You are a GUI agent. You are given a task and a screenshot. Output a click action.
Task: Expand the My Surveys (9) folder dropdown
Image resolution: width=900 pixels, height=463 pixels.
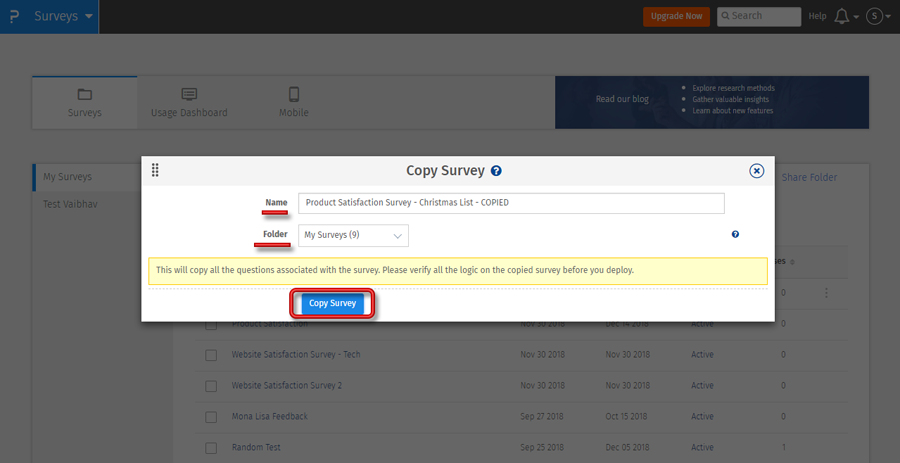353,235
